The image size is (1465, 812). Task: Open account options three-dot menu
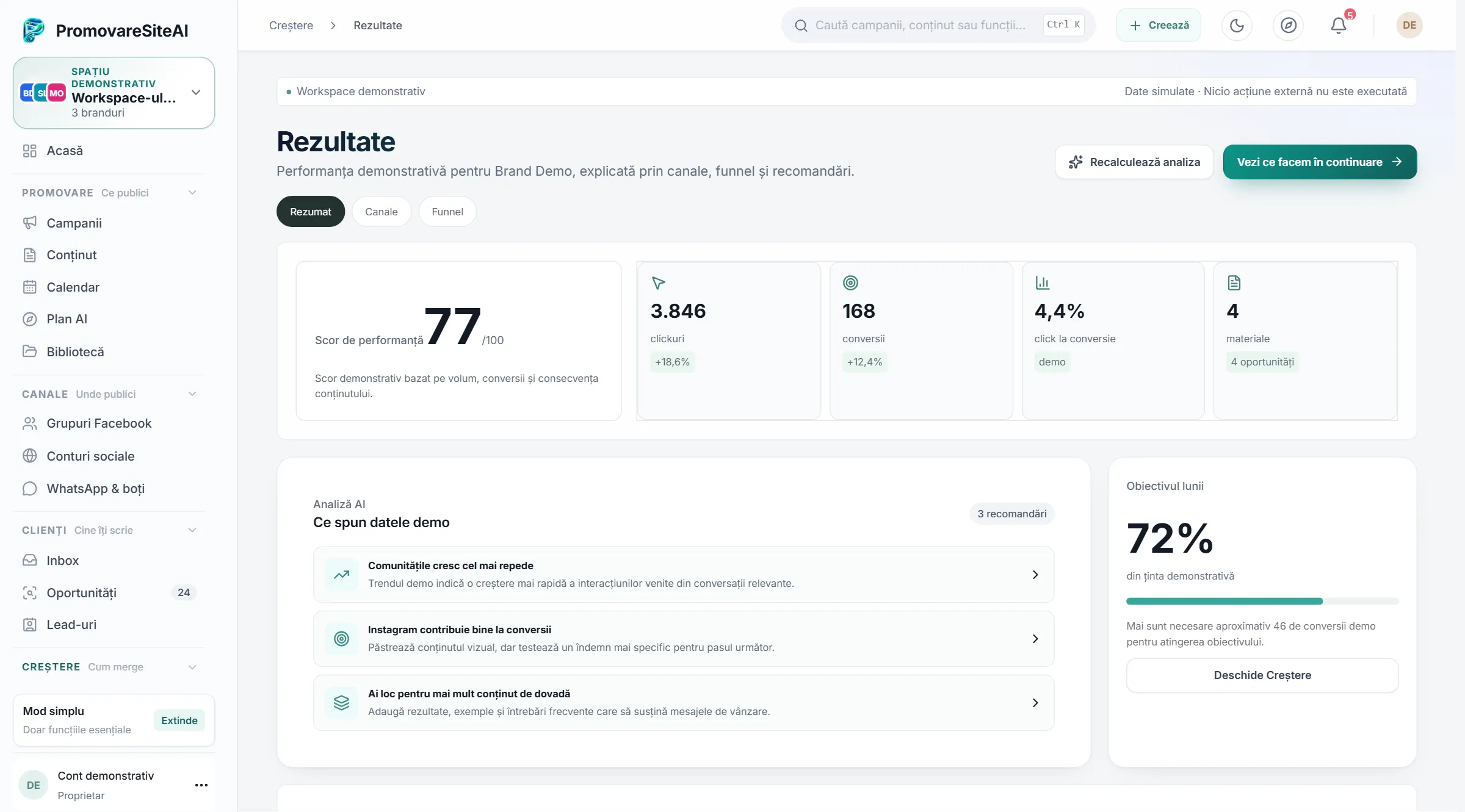(x=201, y=785)
